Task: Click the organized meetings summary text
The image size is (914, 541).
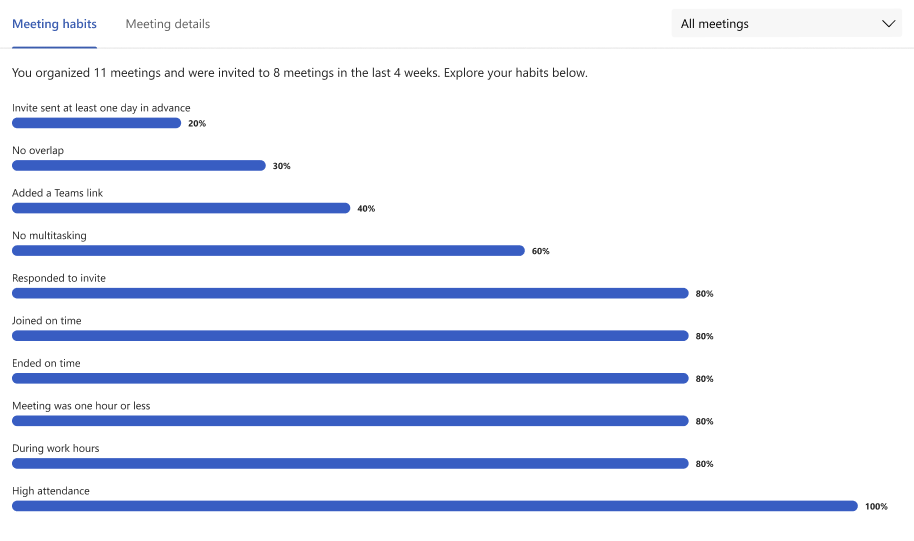Action: 299,73
